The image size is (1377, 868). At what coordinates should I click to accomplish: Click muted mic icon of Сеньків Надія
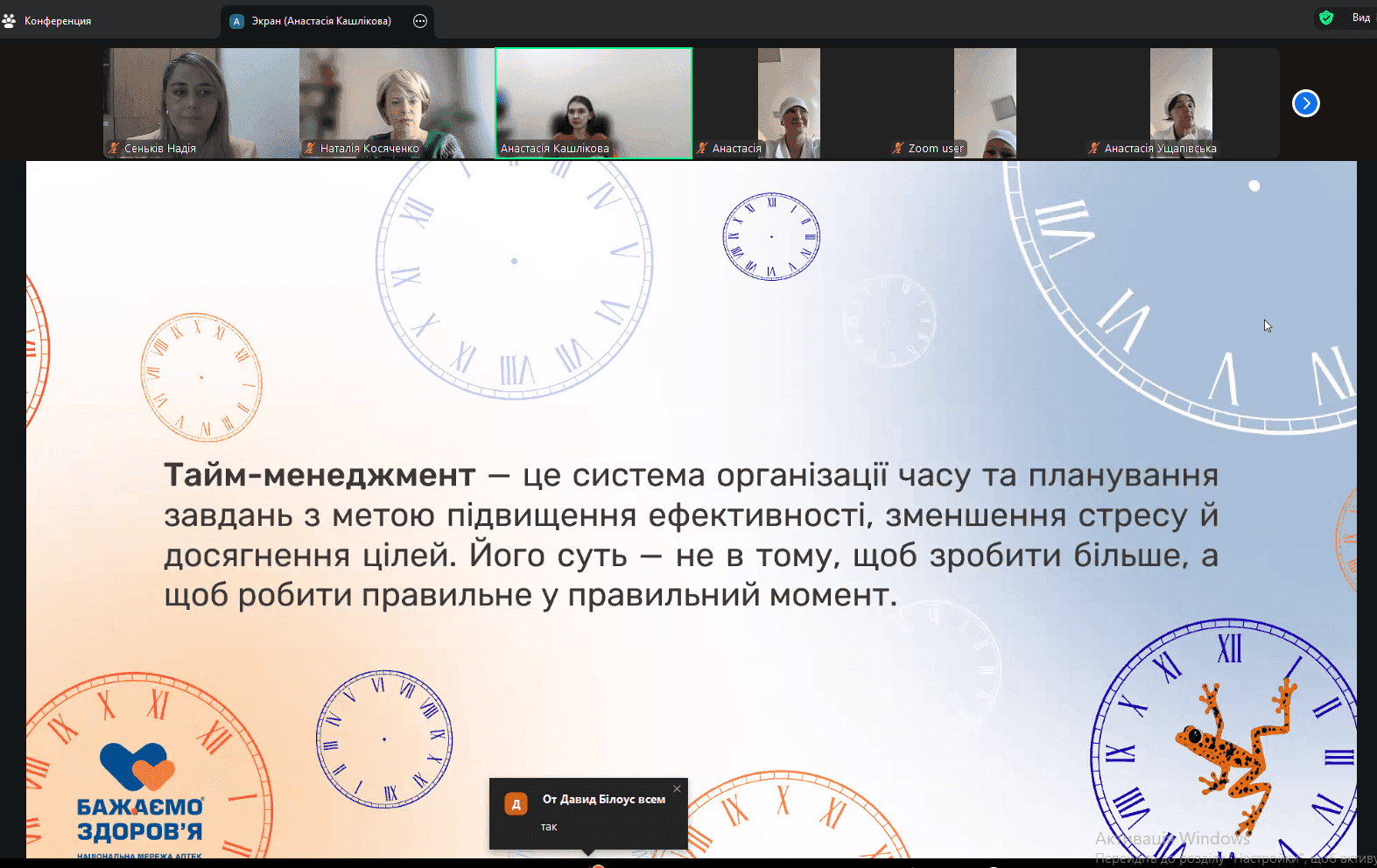114,149
